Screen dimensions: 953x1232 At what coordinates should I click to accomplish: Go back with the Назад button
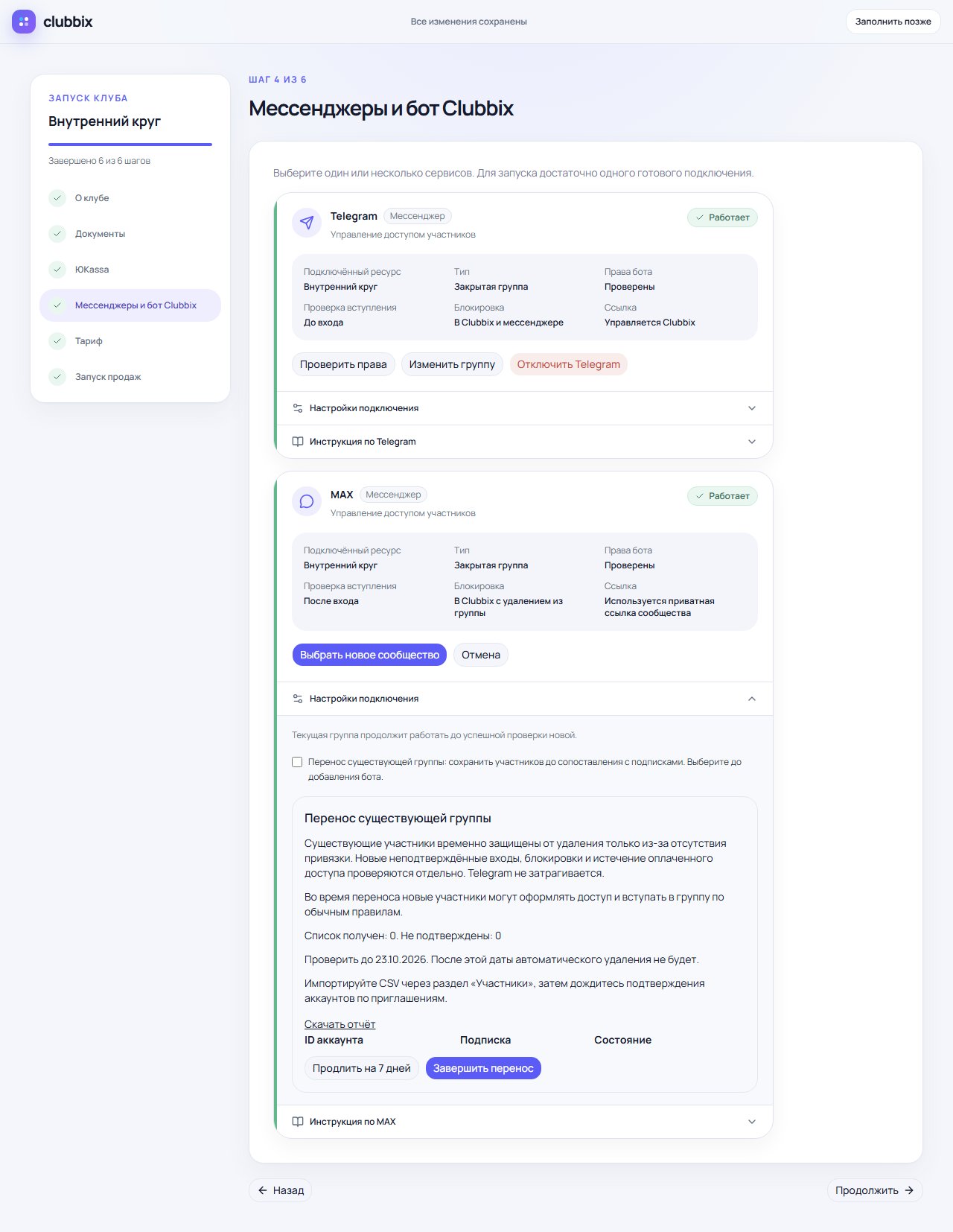(281, 1190)
